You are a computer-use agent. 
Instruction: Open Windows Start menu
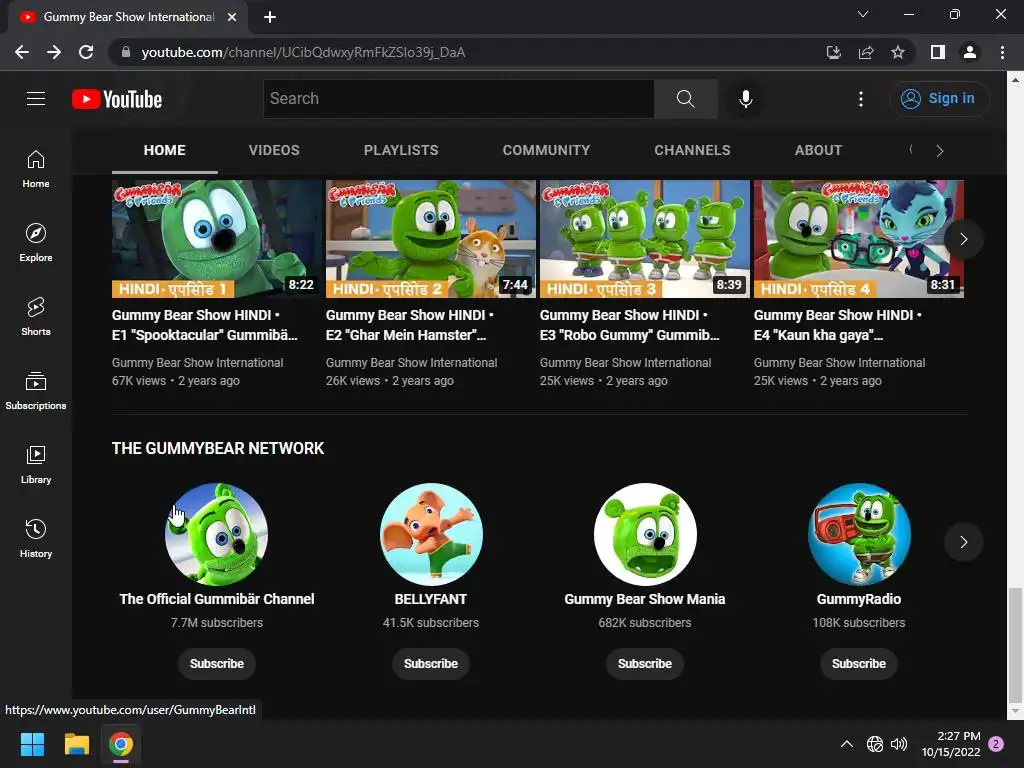click(32, 744)
